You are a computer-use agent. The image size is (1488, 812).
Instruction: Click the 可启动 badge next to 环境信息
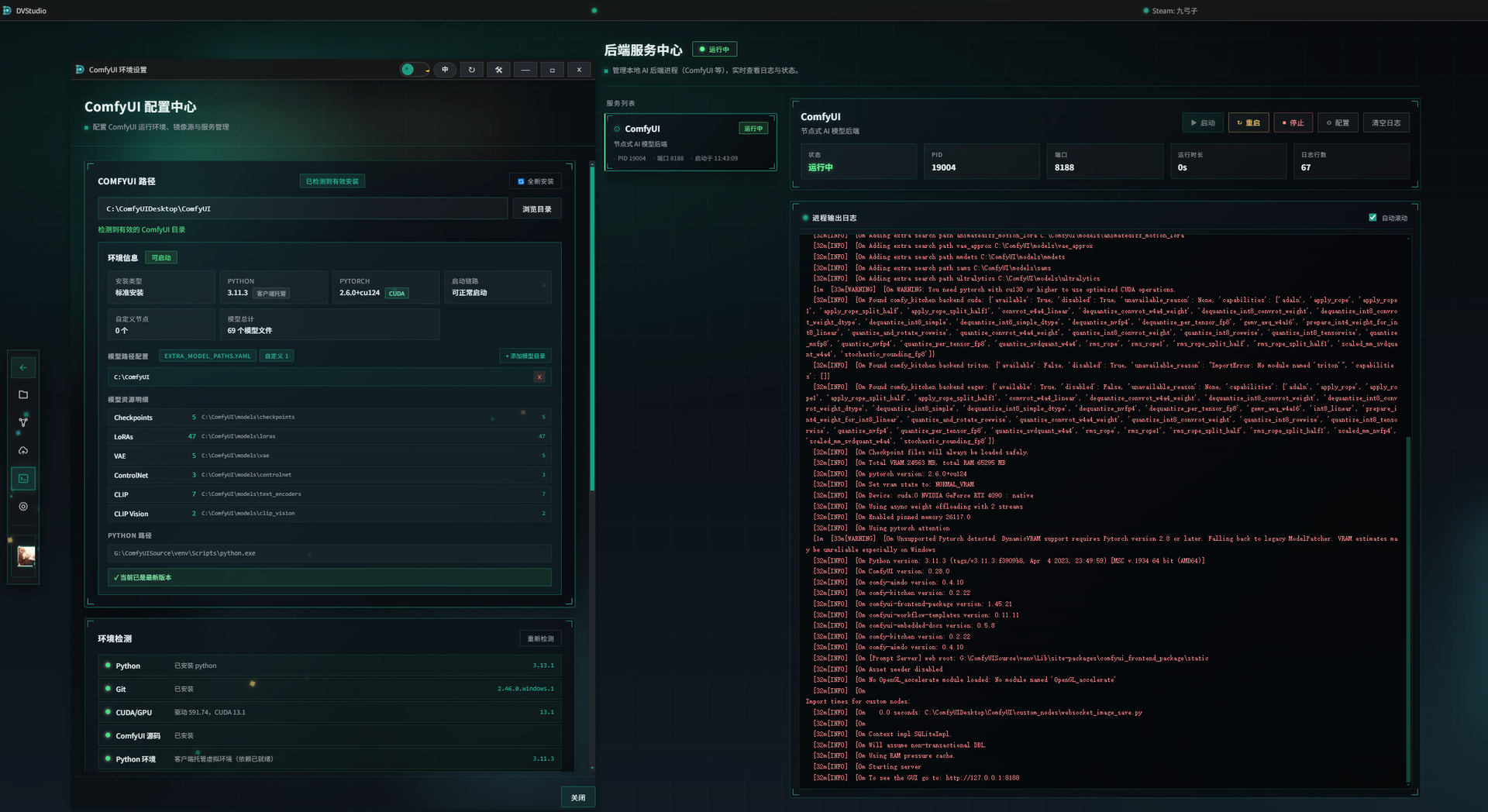click(x=161, y=258)
